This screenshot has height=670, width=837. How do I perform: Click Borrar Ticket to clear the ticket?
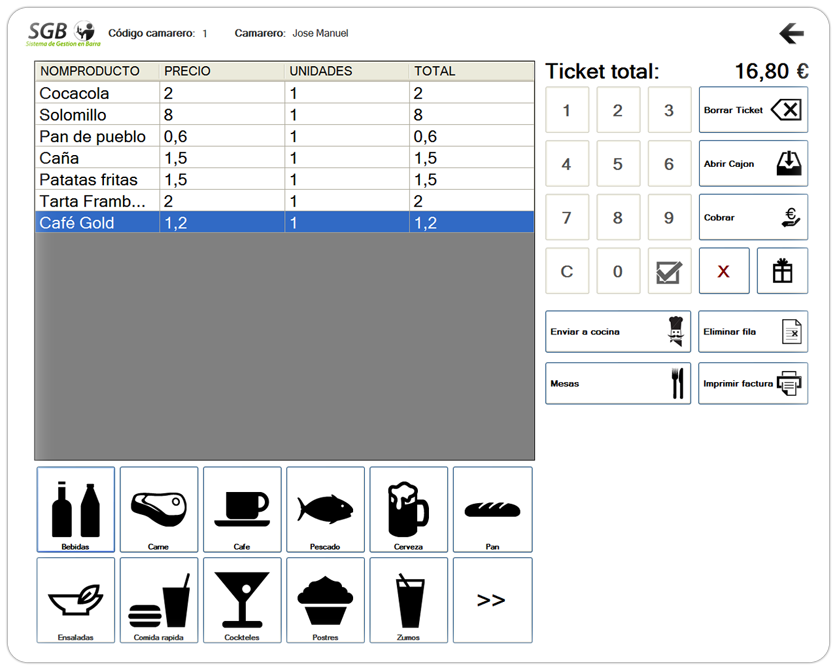[754, 110]
